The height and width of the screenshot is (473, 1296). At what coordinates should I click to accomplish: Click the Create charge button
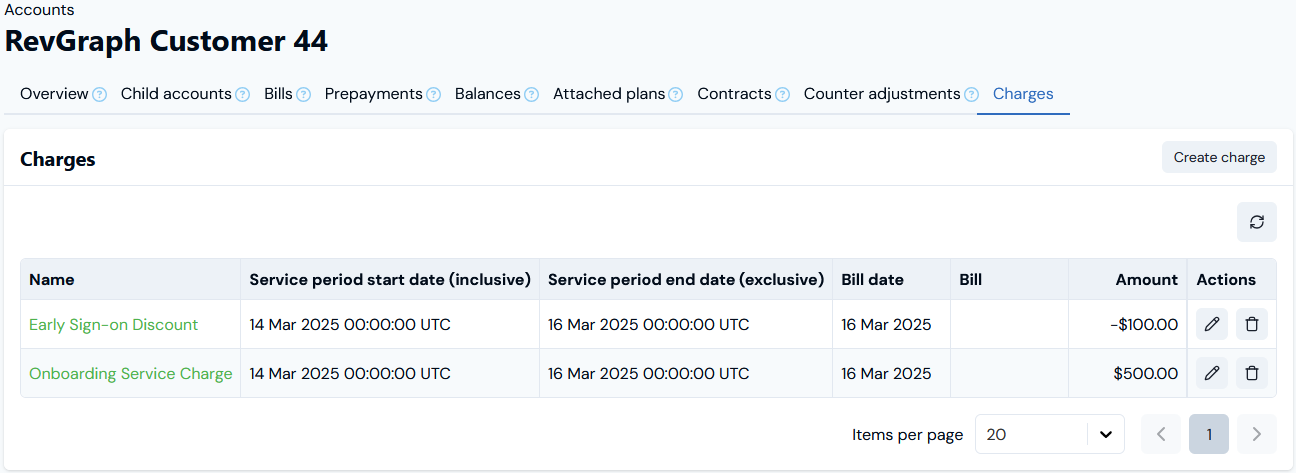click(x=1219, y=157)
